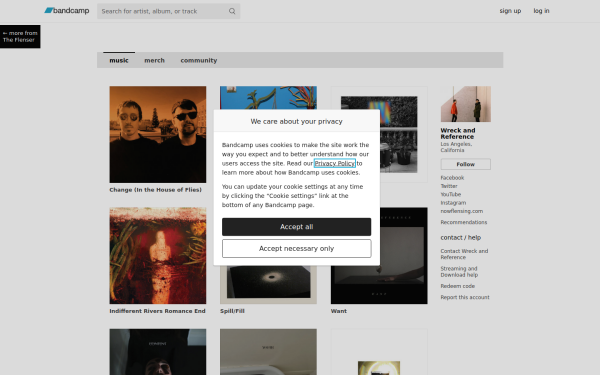Open the Facebook link
This screenshot has width=600, height=375.
pyautogui.click(x=452, y=178)
